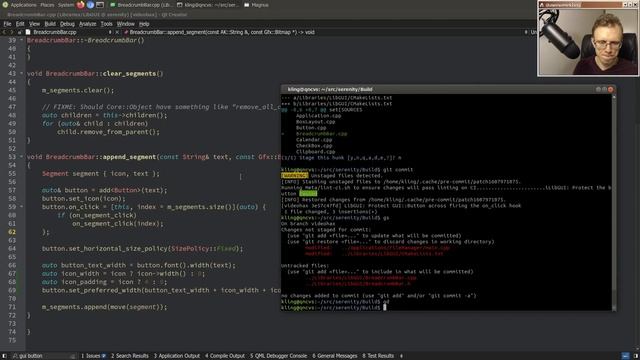Launch terminal icon in the top panel
This screenshot has width=640, height=360.
(x=100, y=5)
